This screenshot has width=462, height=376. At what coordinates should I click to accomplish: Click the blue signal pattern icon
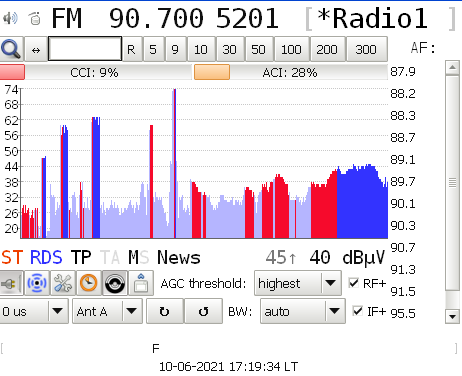point(37,283)
